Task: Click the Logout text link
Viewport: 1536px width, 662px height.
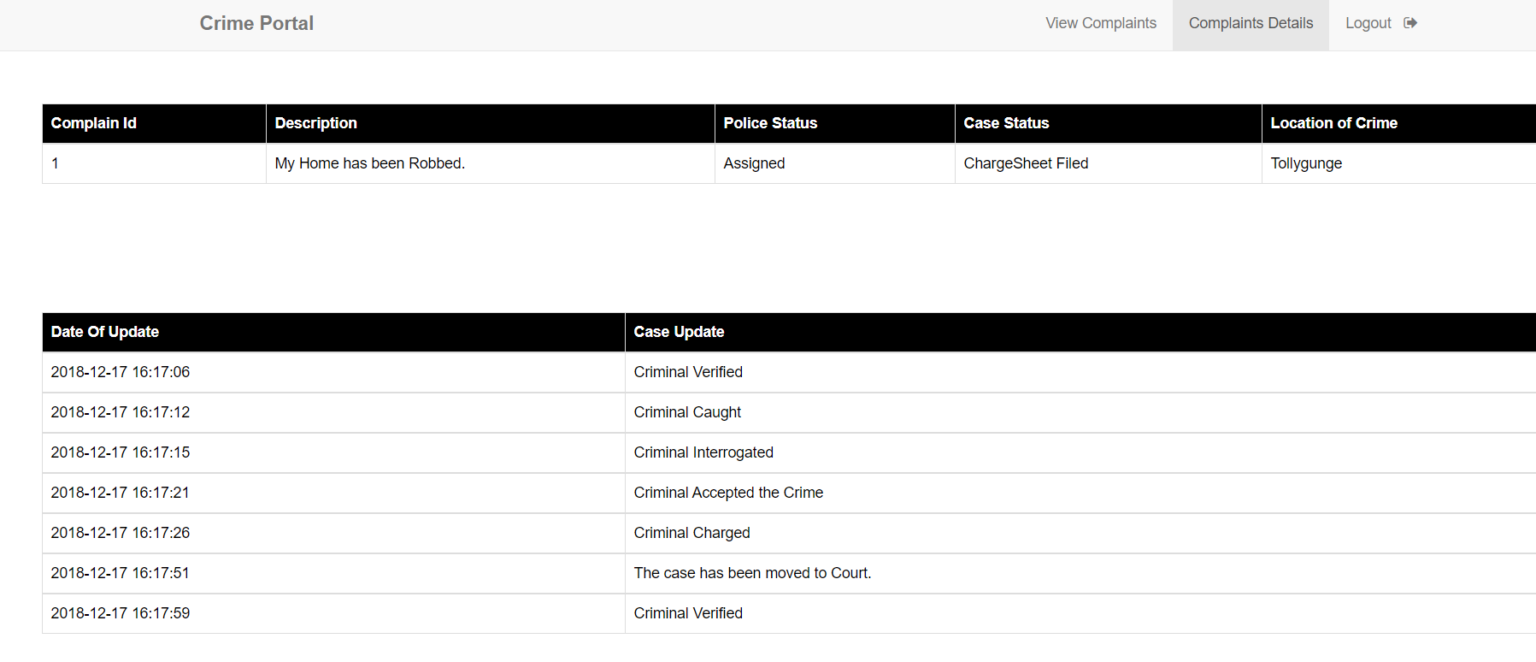Action: pyautogui.click(x=1367, y=23)
